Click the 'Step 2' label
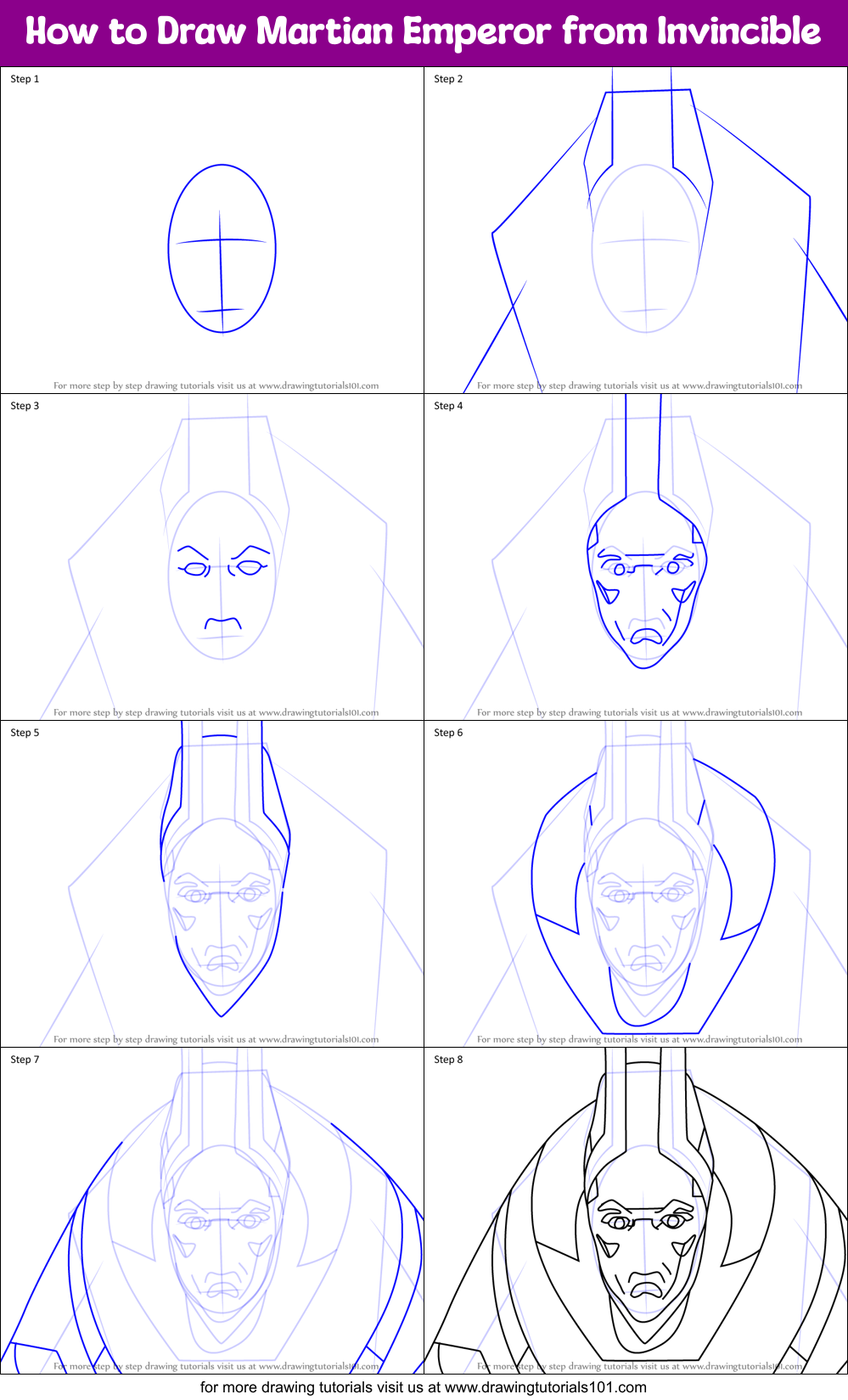 (x=448, y=79)
